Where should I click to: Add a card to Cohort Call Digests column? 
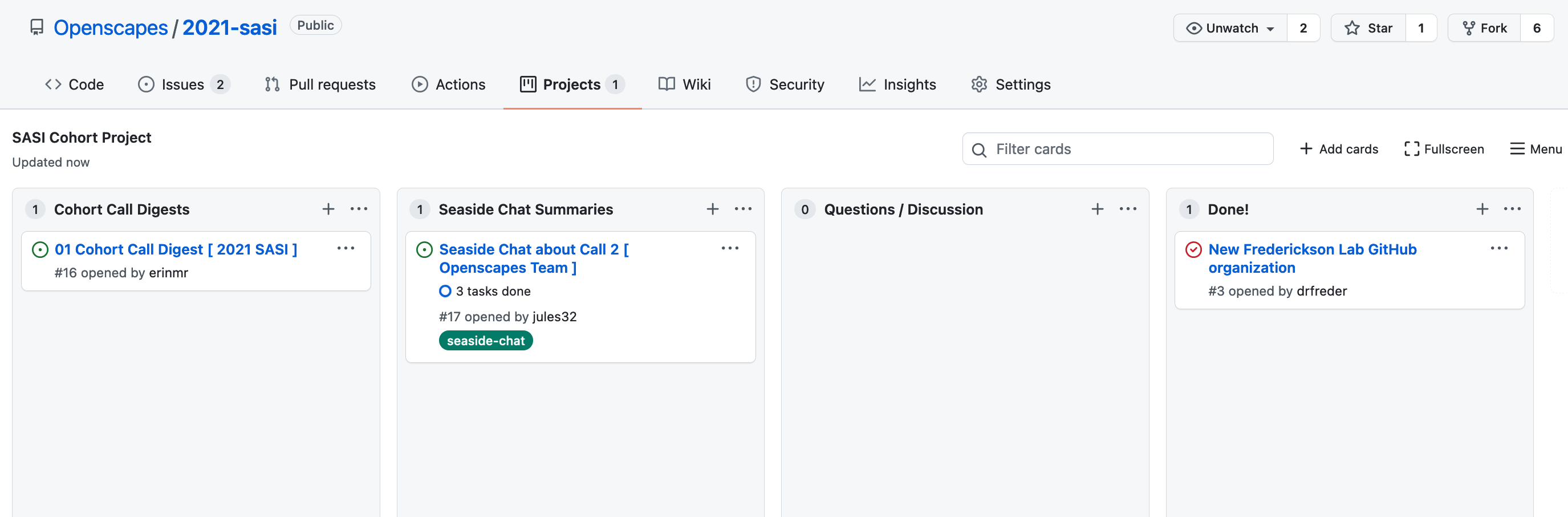click(x=327, y=208)
